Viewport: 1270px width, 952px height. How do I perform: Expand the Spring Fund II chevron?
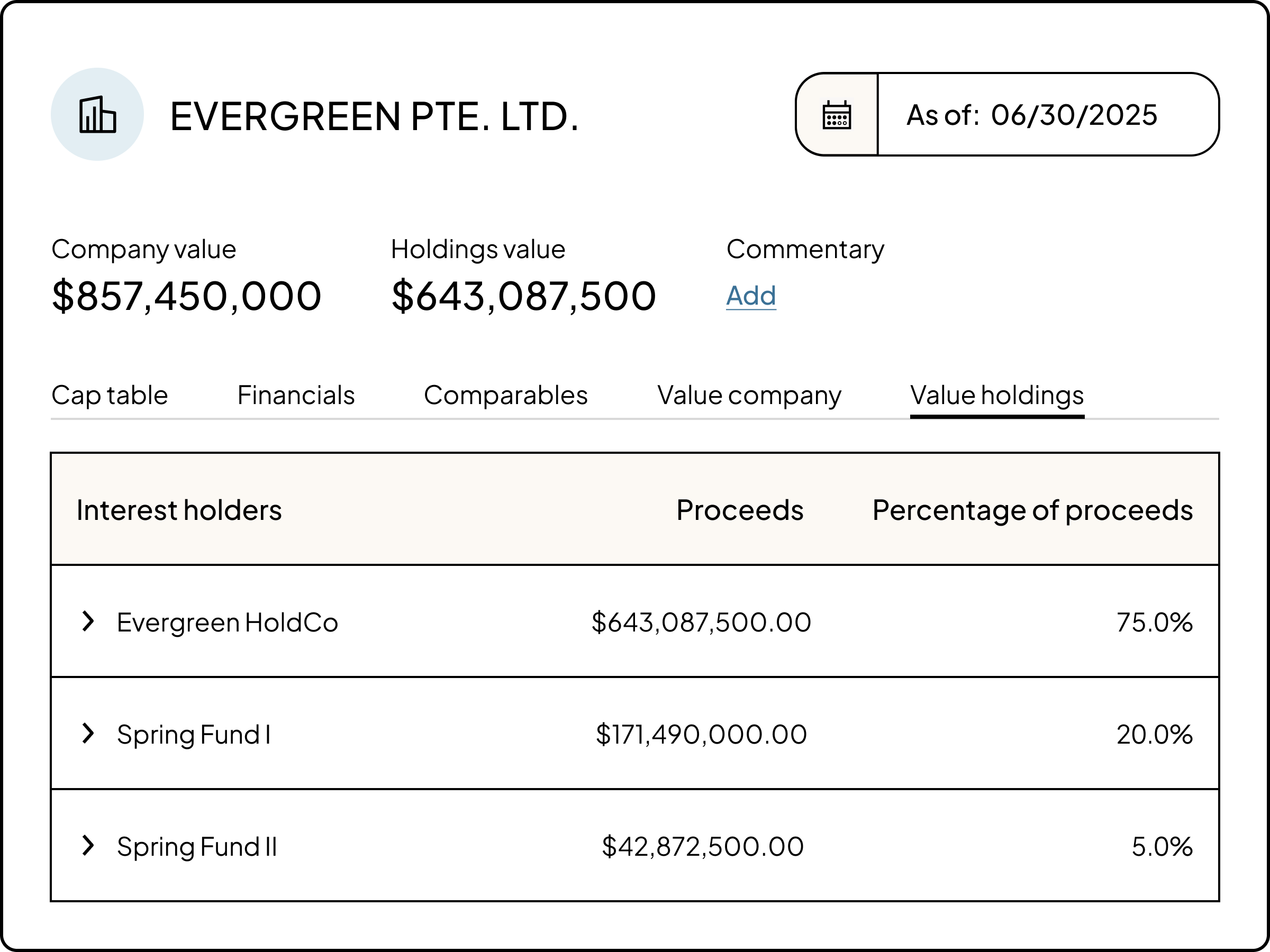pos(88,845)
